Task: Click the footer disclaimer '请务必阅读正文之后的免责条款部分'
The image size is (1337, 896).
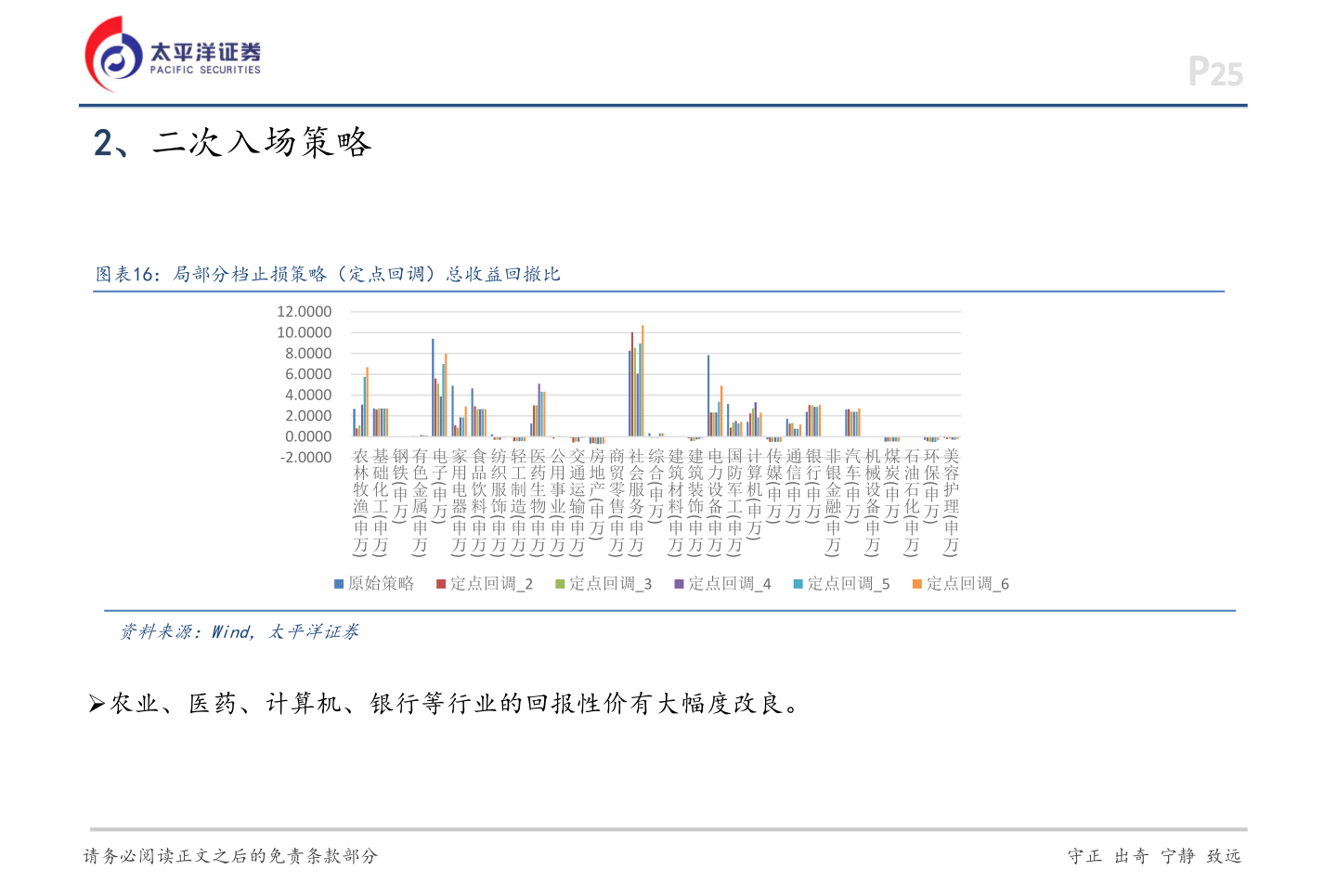Action: point(230,856)
